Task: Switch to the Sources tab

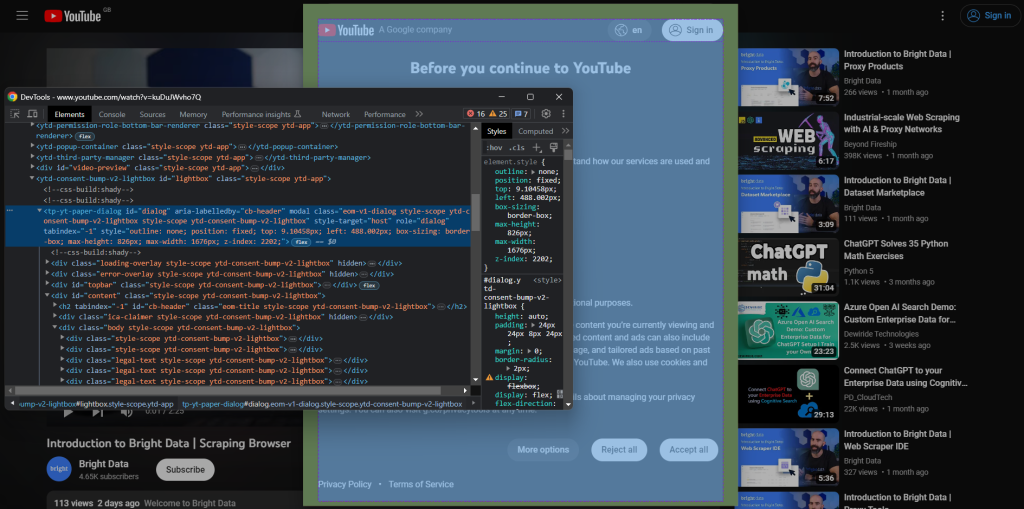Action: [x=152, y=114]
